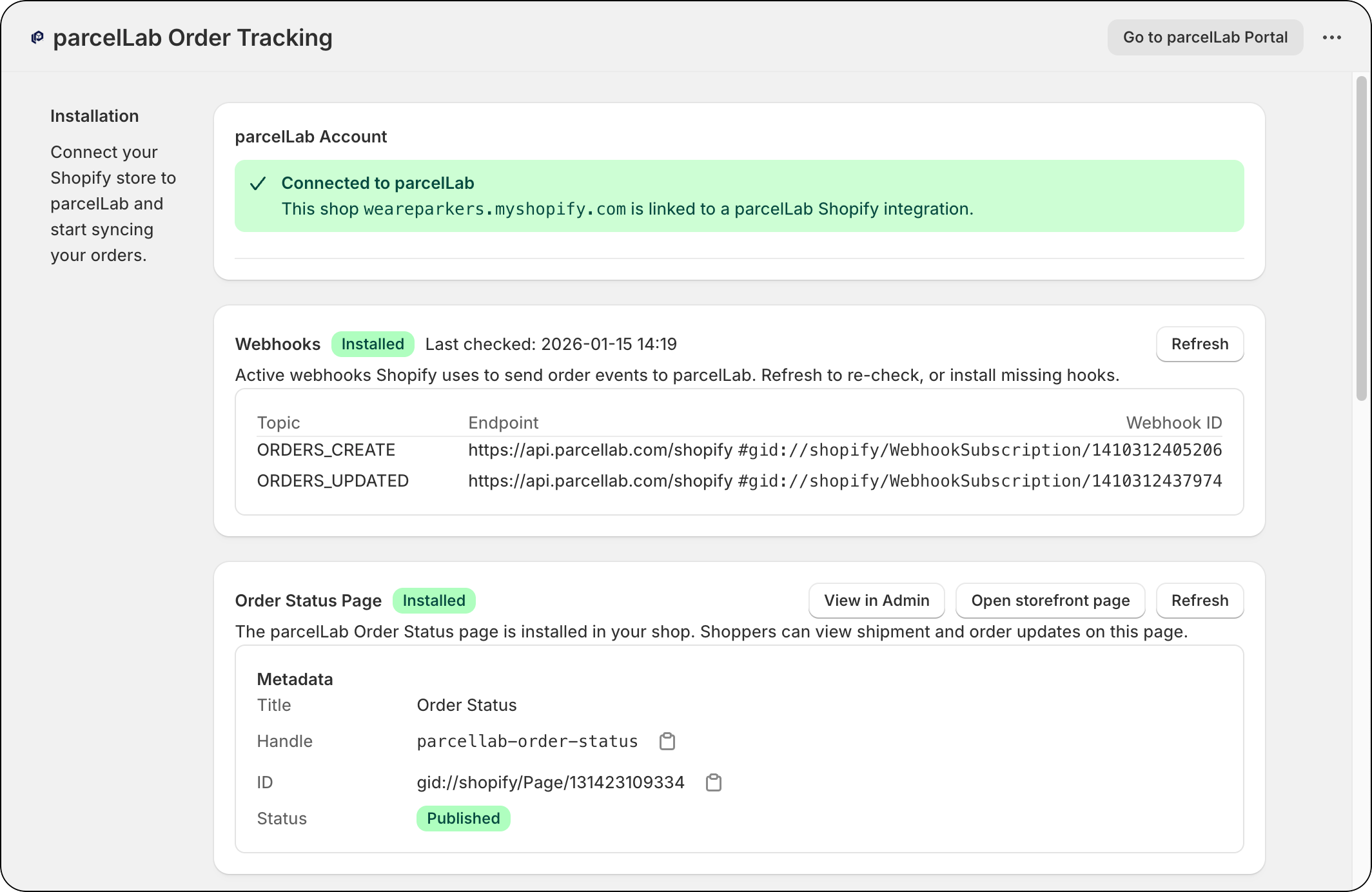Refresh the Webhooks status
Image resolution: width=1372 pixels, height=892 pixels.
pyautogui.click(x=1199, y=344)
